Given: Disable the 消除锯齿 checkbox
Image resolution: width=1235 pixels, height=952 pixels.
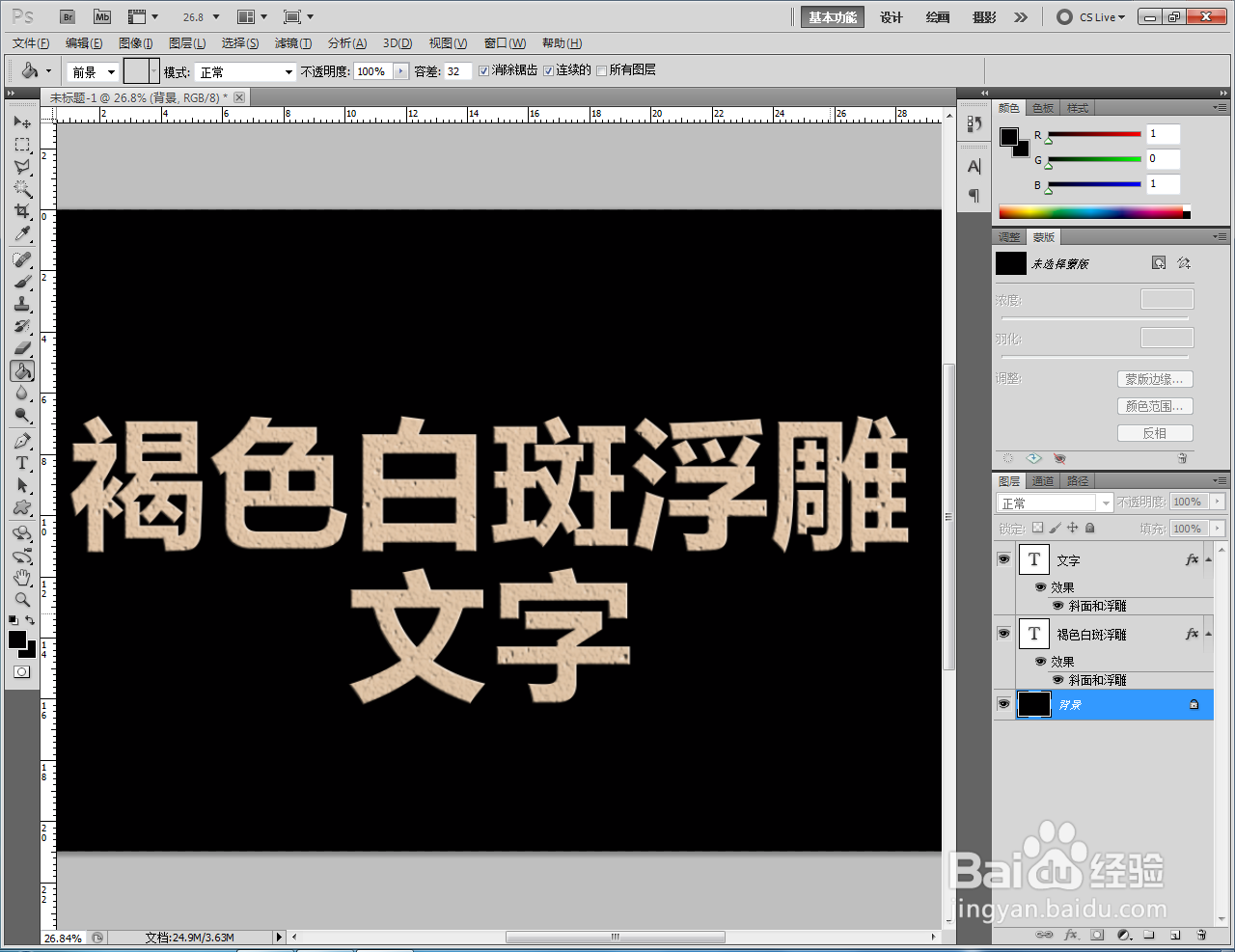Looking at the screenshot, I should point(484,70).
